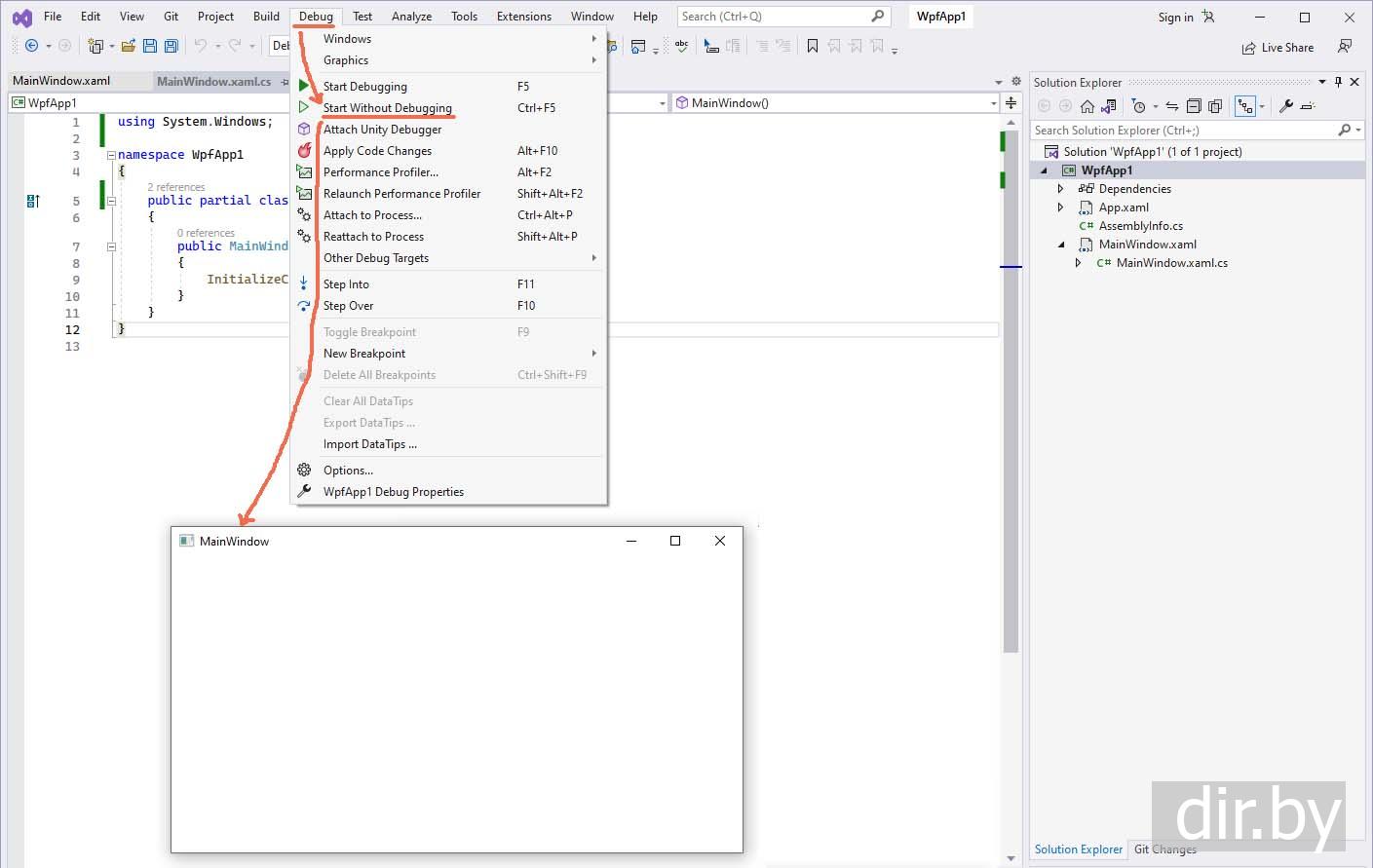The height and width of the screenshot is (868, 1373).
Task: Click the editor vertical scrollbar thumb
Action: (x=1011, y=390)
